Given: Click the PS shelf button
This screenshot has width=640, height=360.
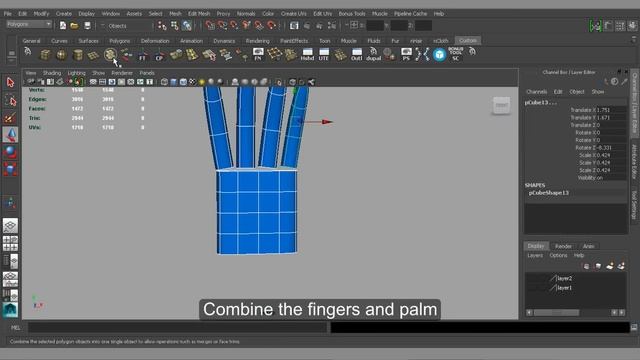Looking at the screenshot, I should 406,54.
